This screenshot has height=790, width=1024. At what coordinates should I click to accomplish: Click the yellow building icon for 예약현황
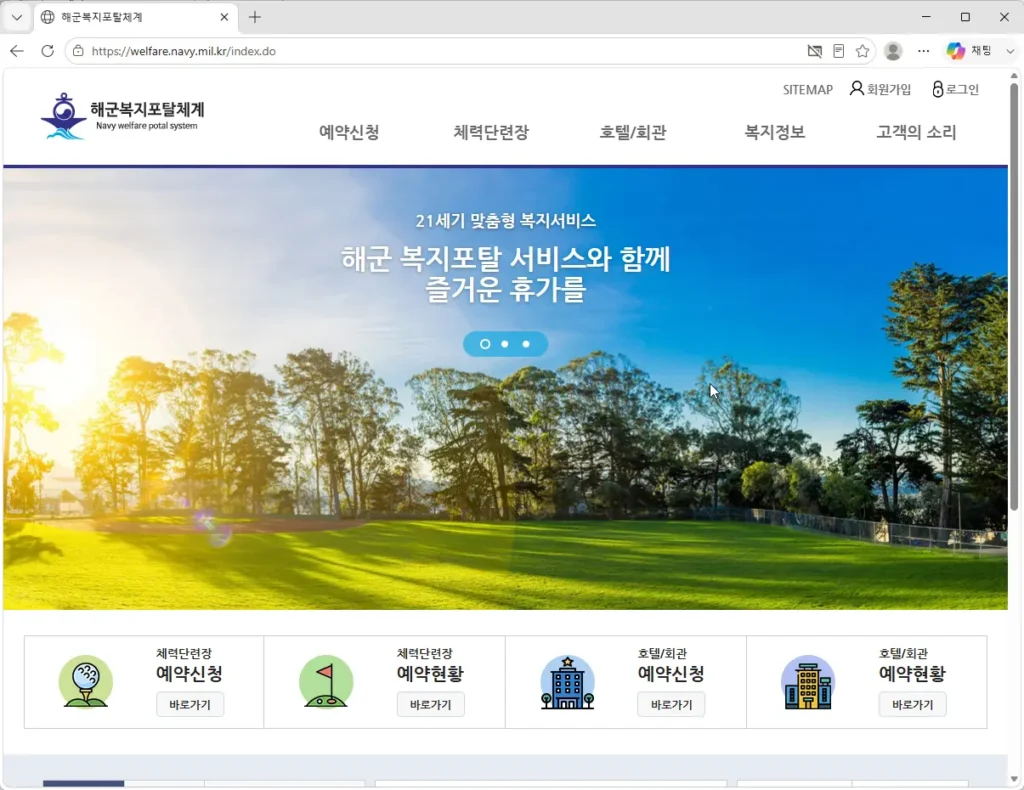click(808, 682)
